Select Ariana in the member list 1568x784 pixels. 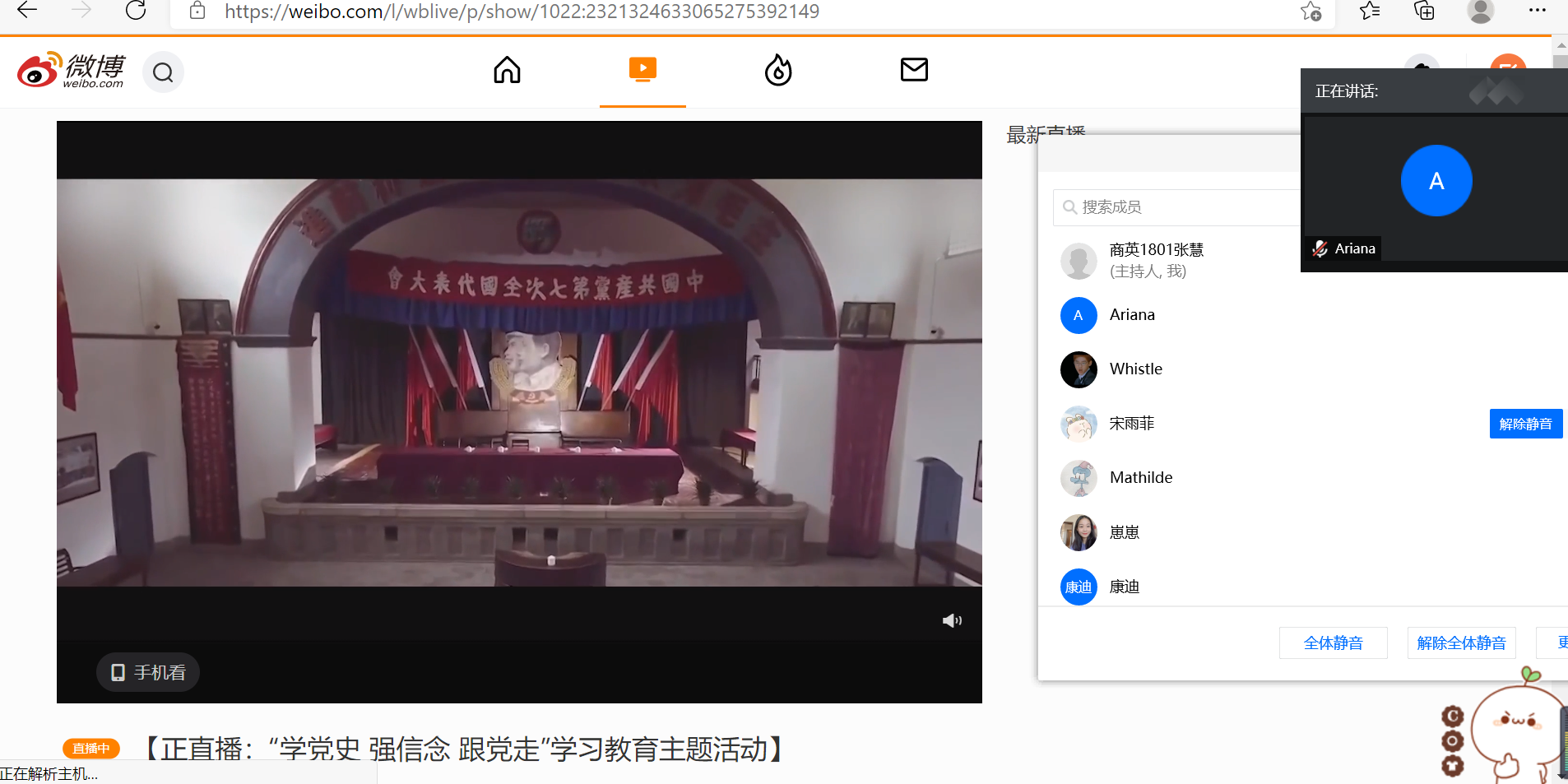1132,315
